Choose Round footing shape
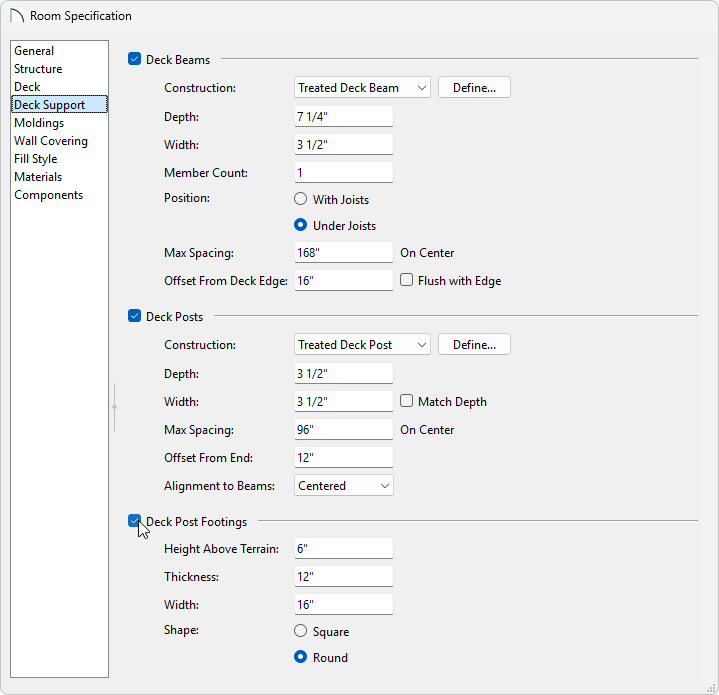The image size is (719, 695). point(300,657)
